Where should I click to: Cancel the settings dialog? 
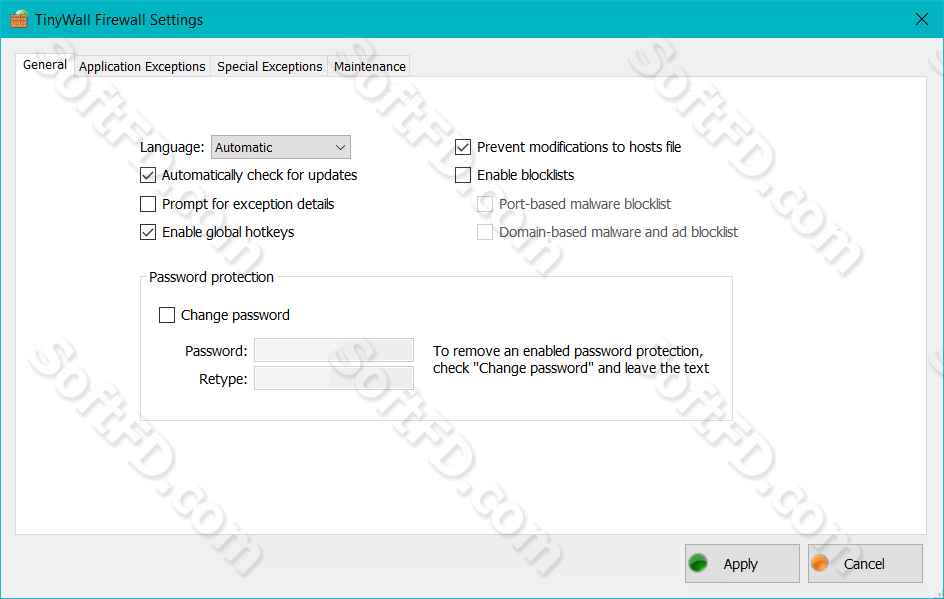click(x=865, y=563)
